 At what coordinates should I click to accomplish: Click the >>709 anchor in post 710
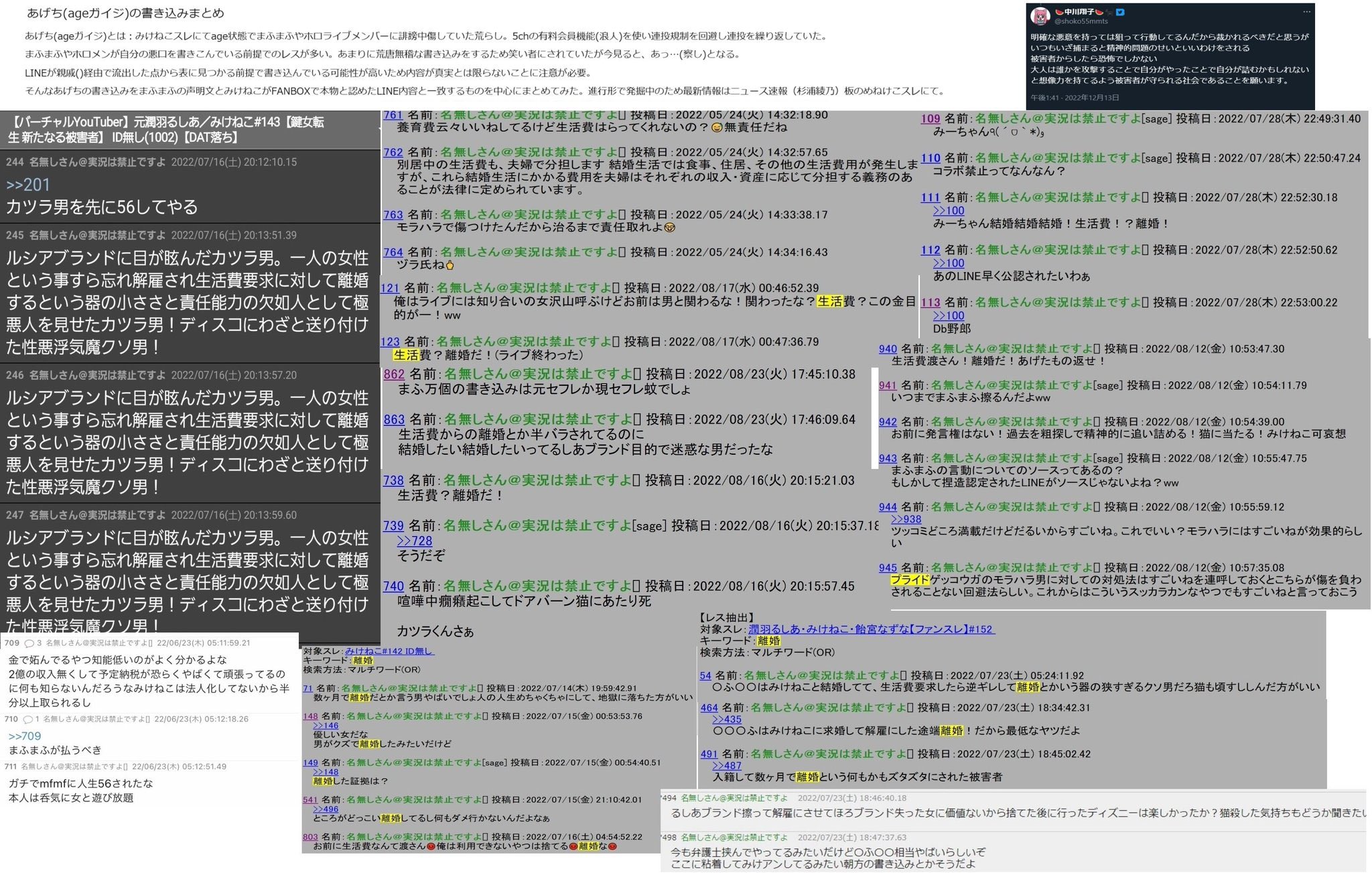(24, 736)
